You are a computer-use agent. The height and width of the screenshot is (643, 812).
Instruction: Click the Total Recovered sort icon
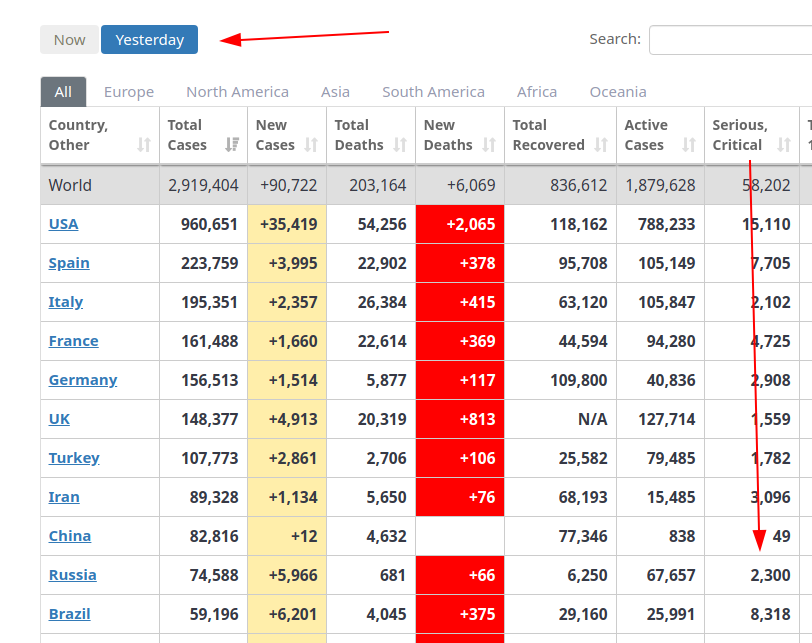(601, 145)
